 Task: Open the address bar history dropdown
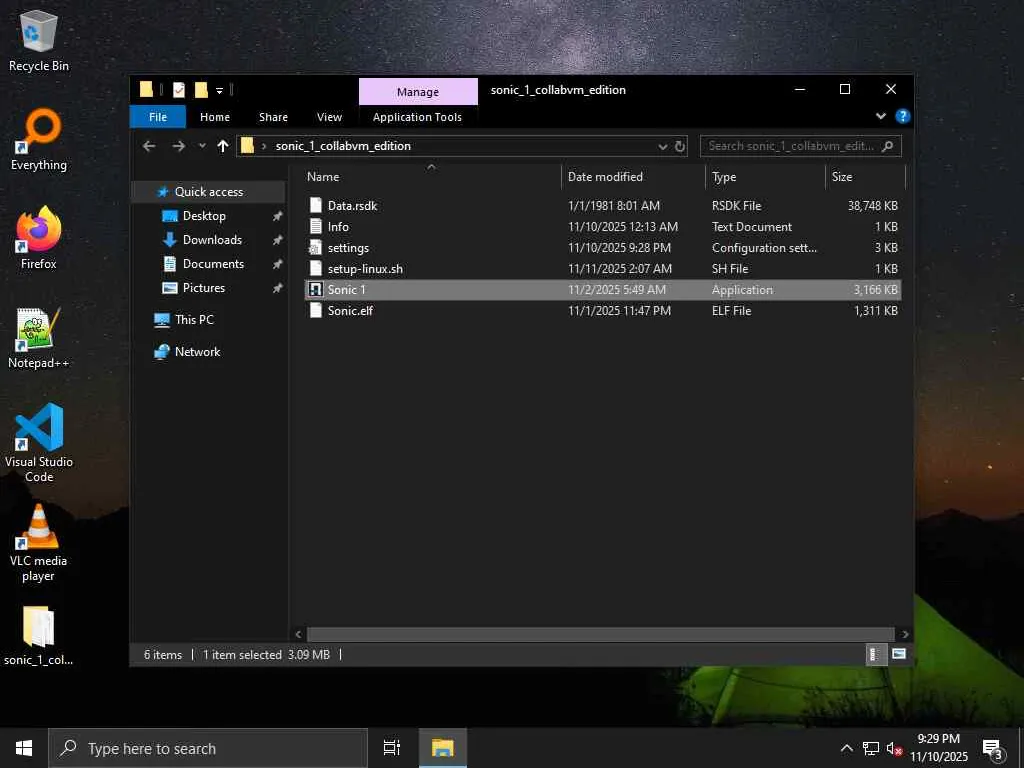(x=662, y=146)
